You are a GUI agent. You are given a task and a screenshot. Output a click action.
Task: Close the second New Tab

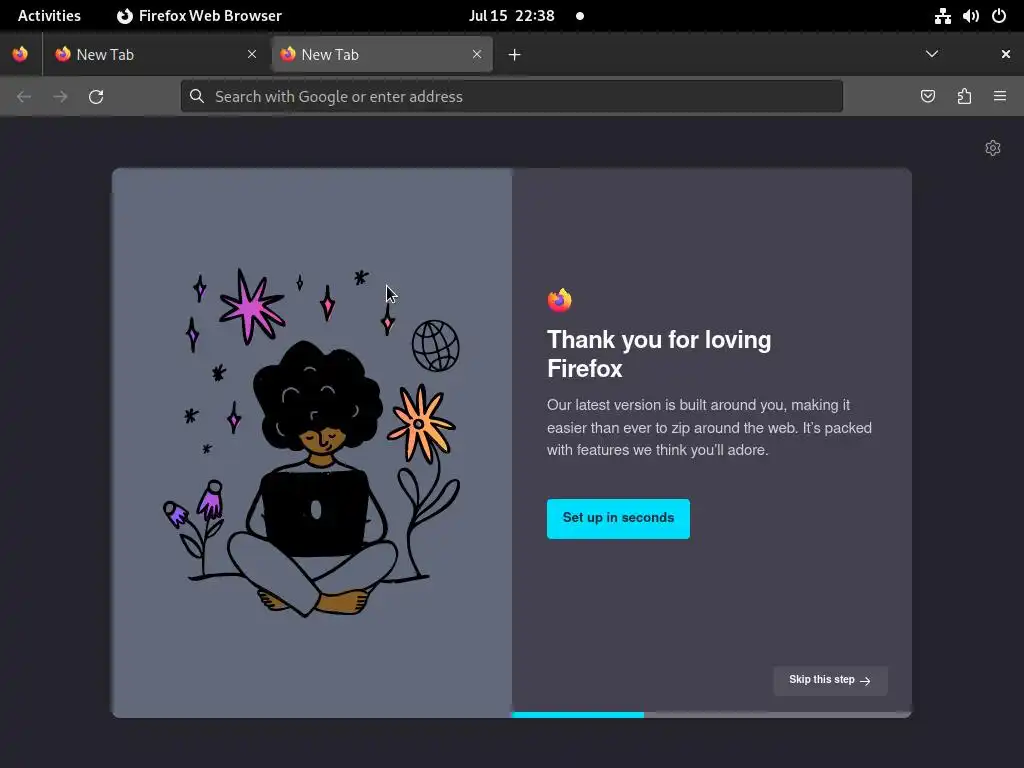(477, 54)
